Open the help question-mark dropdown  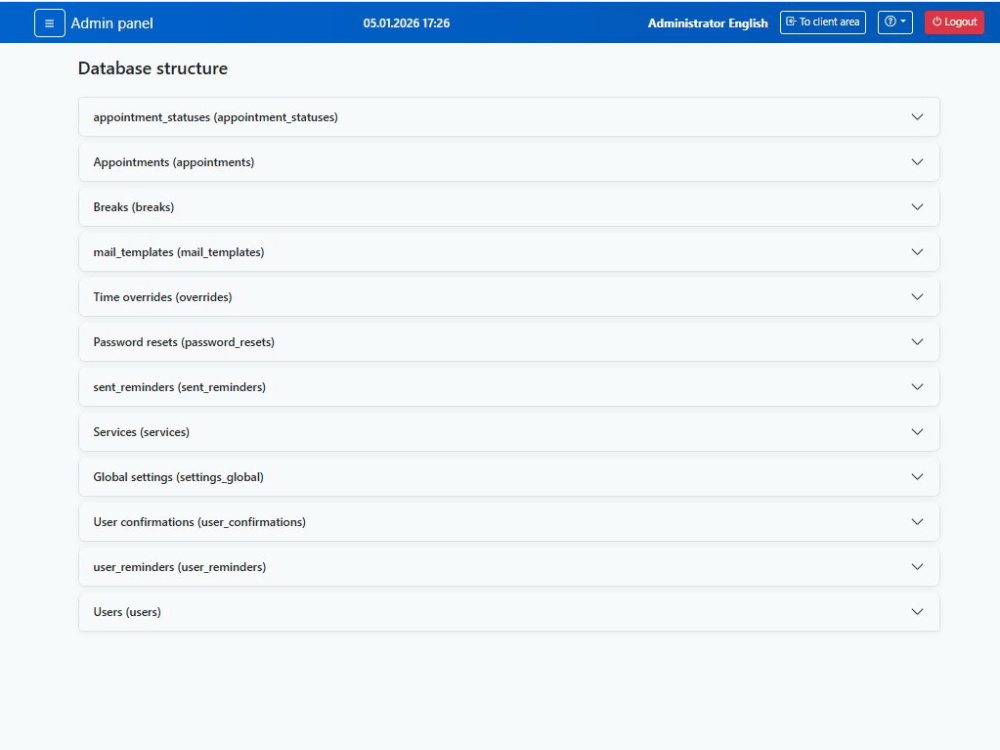pos(895,22)
